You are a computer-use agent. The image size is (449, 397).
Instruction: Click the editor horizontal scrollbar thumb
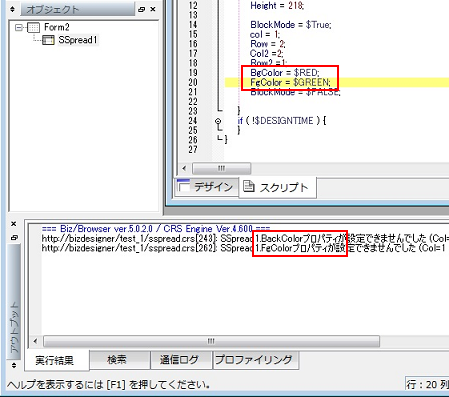(222, 168)
